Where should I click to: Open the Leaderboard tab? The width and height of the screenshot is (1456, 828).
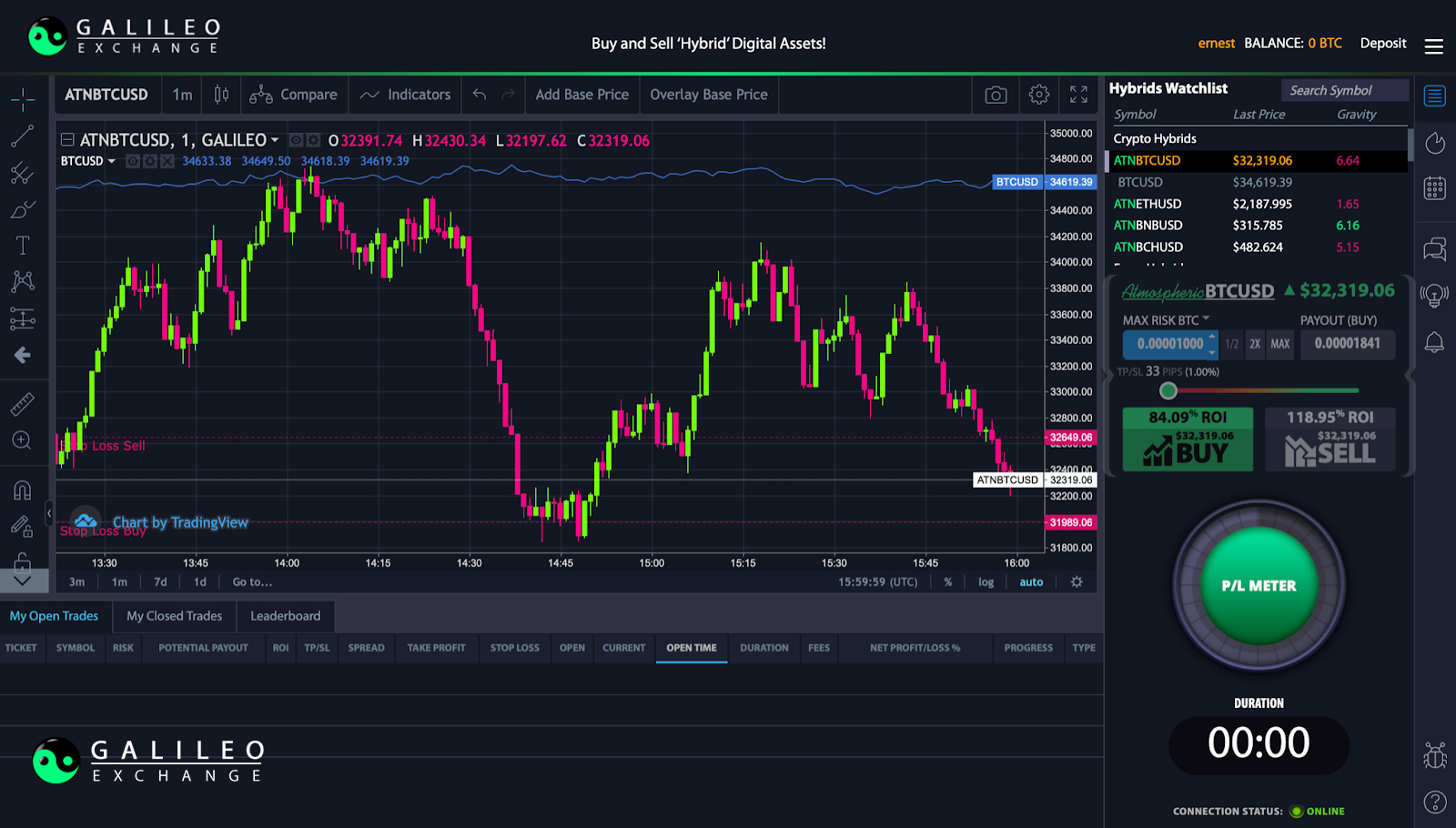tap(286, 616)
